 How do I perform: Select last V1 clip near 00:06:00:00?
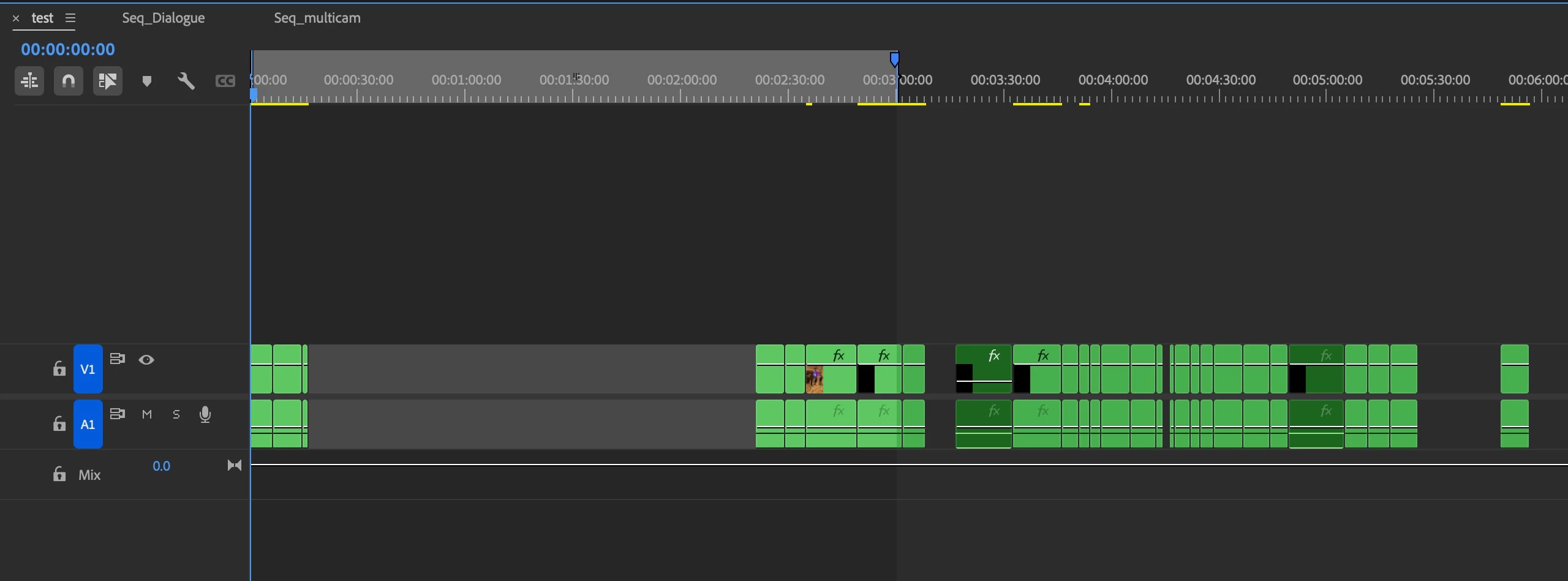click(x=1515, y=369)
